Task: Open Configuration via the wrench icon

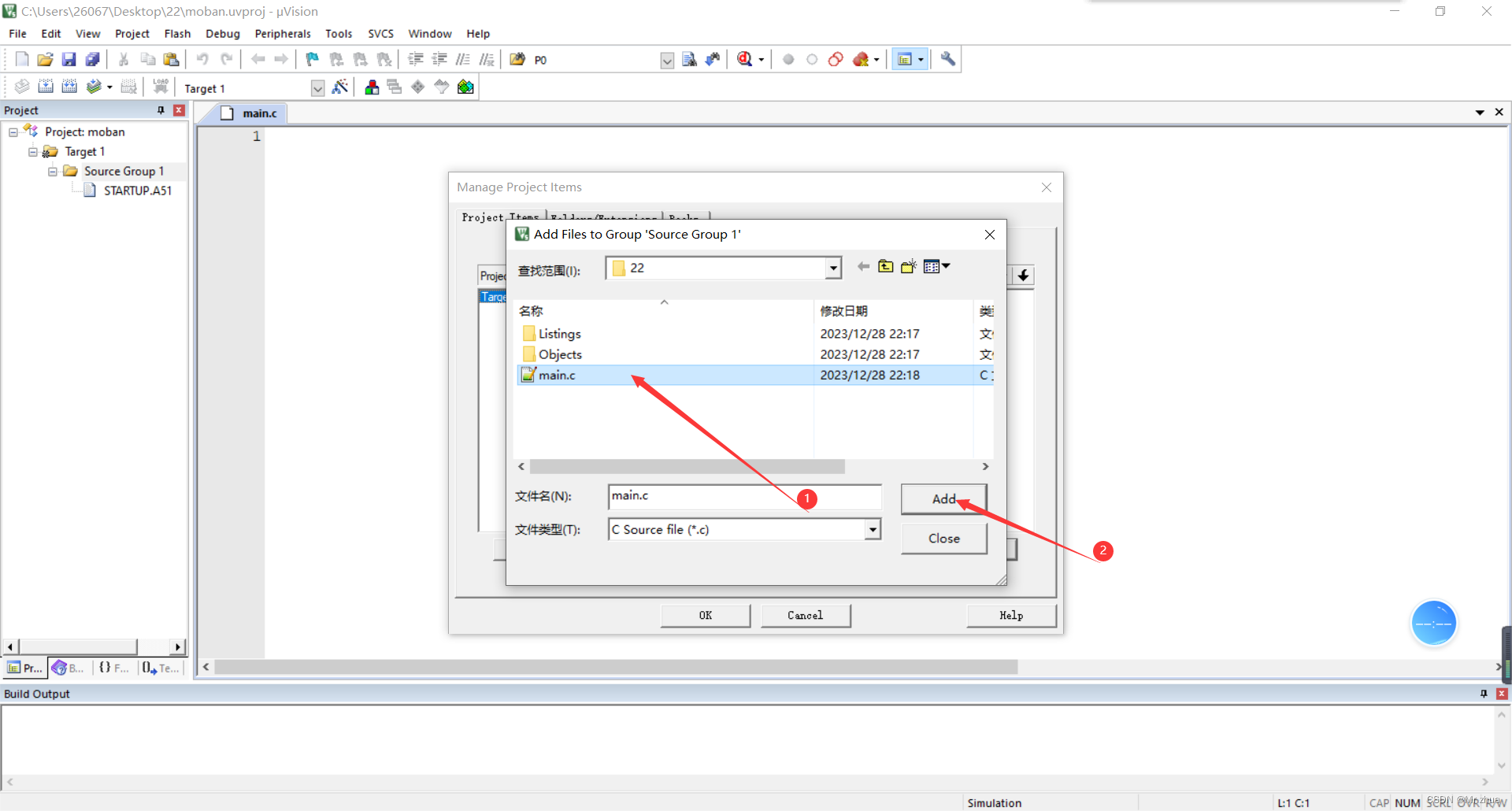Action: (x=948, y=59)
